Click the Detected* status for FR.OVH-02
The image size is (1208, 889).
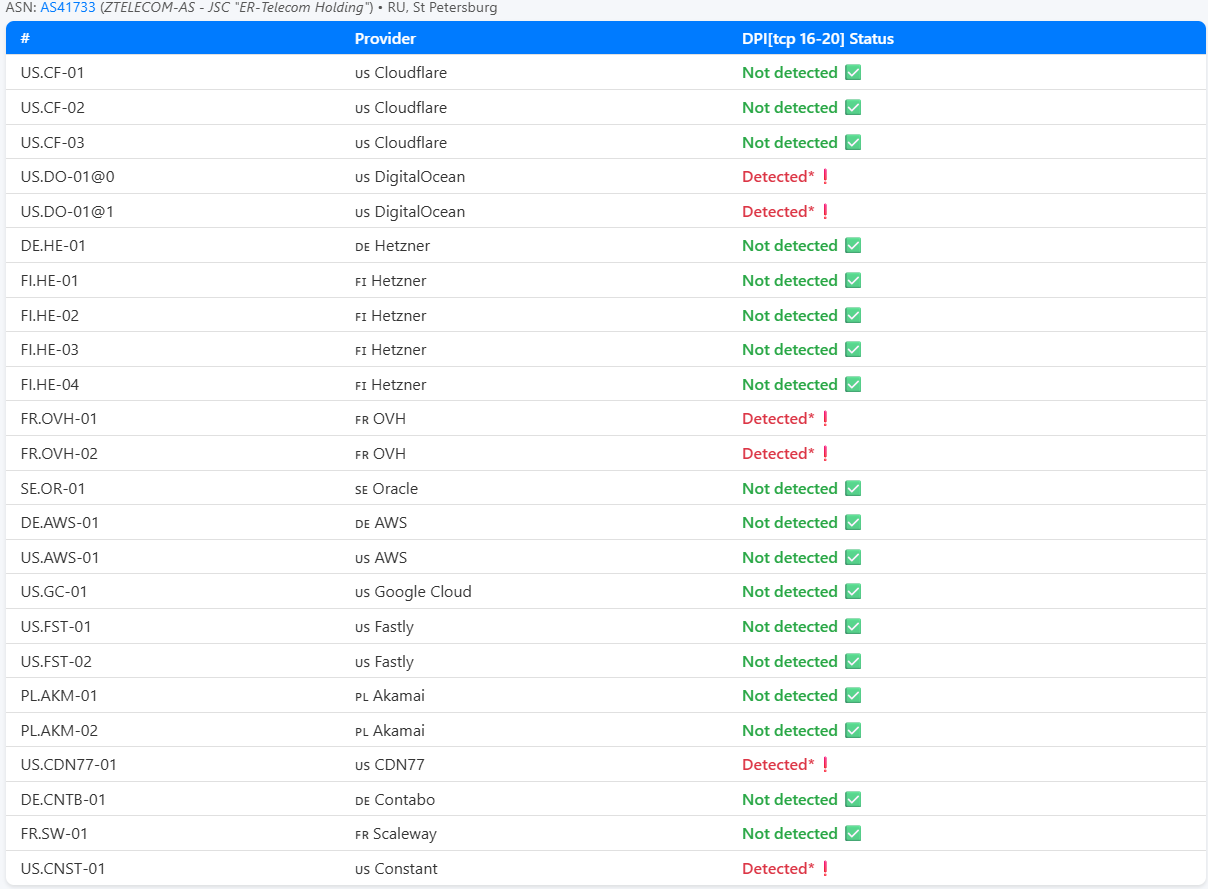[x=778, y=454]
